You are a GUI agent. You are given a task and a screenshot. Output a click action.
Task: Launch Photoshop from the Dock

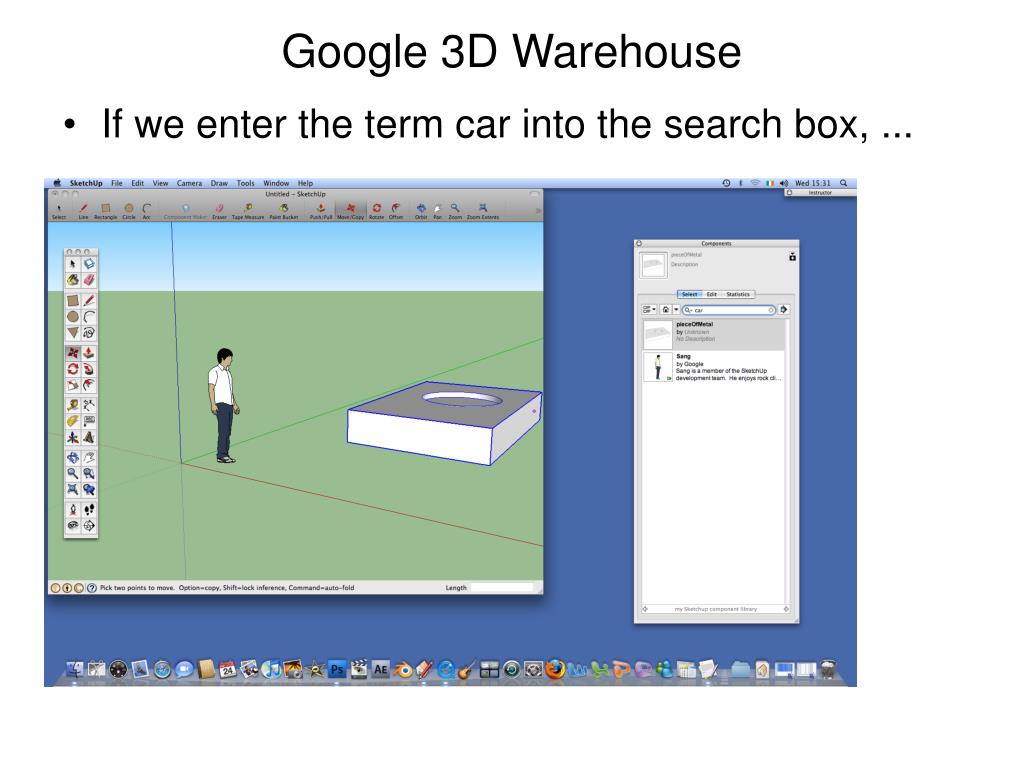[337, 669]
